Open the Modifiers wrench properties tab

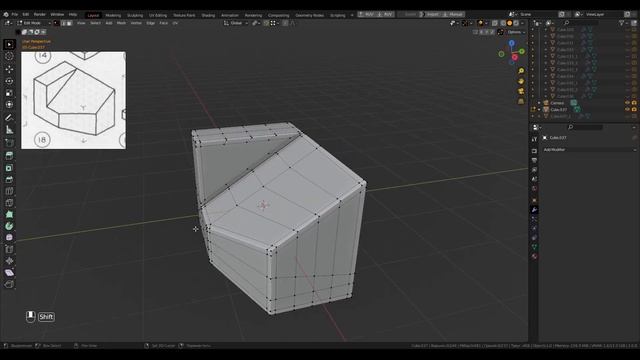534,210
